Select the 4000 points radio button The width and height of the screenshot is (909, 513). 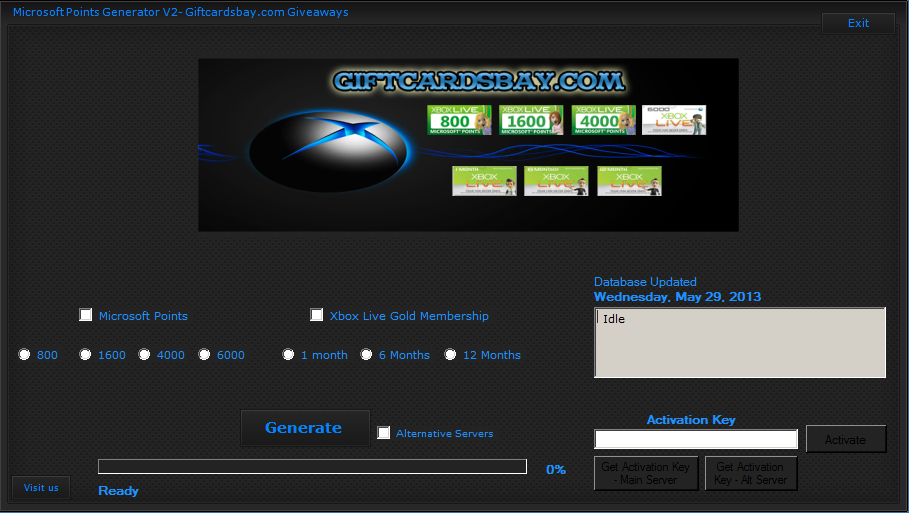144,354
